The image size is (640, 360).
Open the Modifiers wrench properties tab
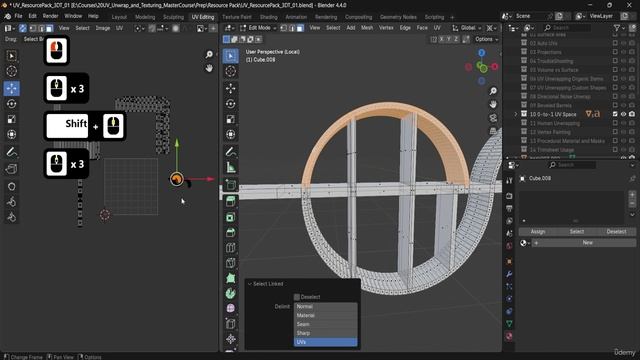tap(509, 274)
